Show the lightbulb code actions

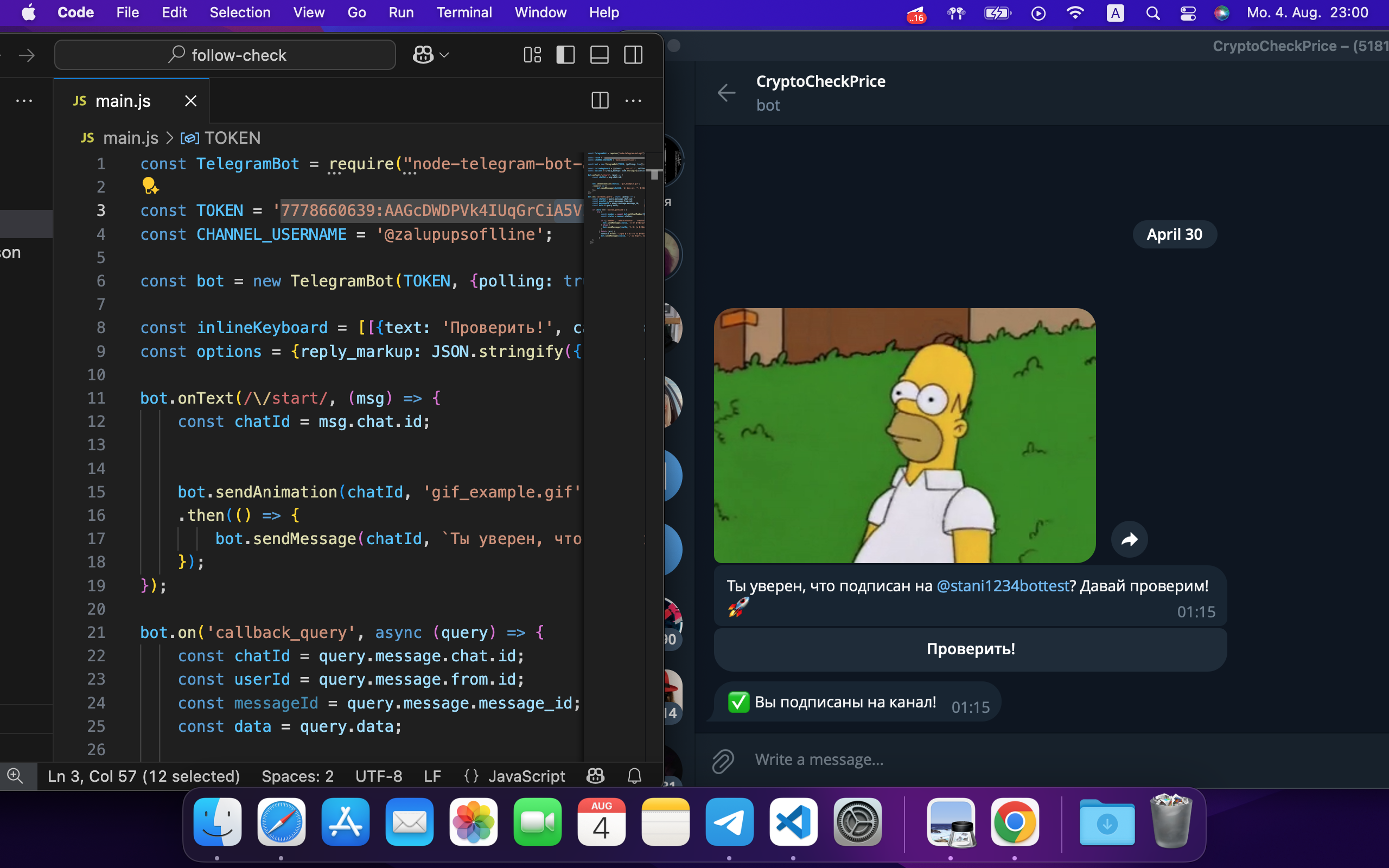(x=150, y=186)
